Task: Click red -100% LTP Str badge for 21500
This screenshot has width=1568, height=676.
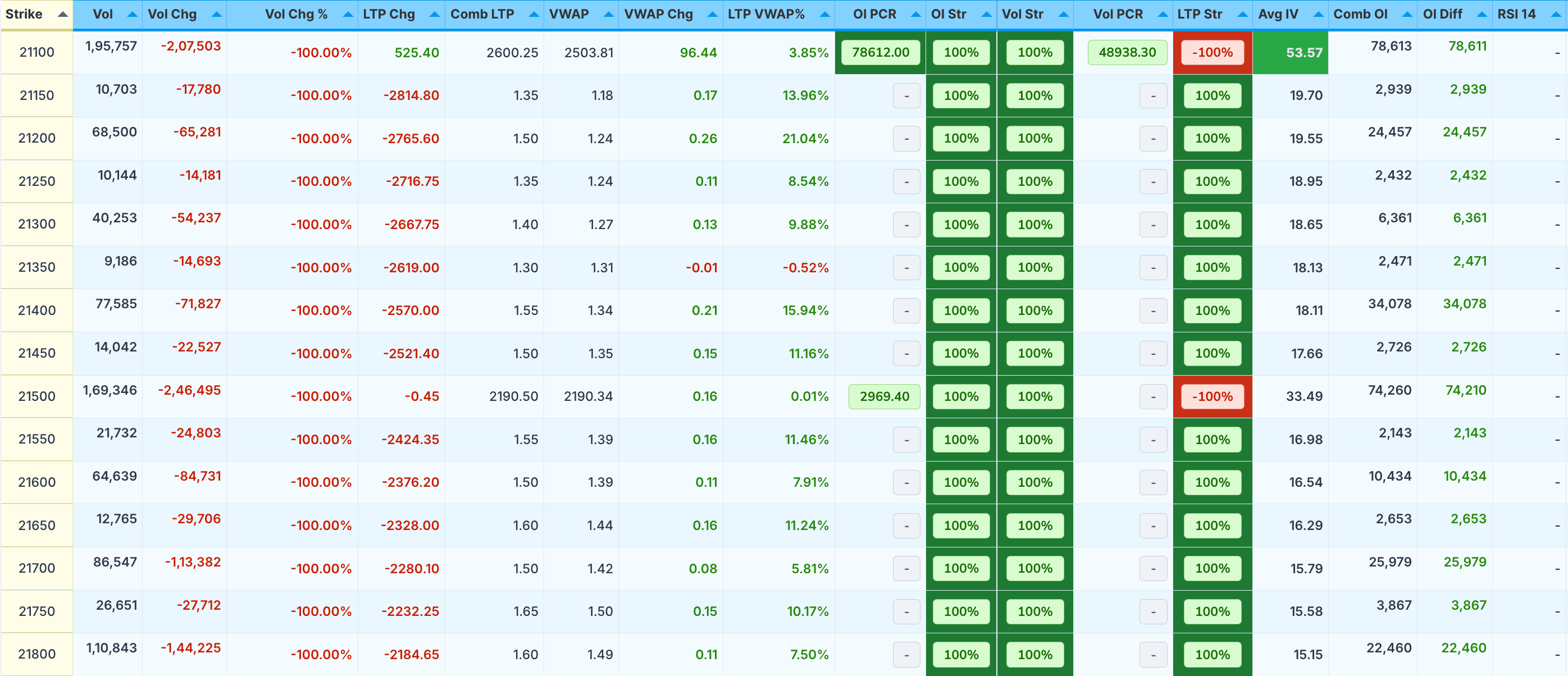Action: [1212, 397]
